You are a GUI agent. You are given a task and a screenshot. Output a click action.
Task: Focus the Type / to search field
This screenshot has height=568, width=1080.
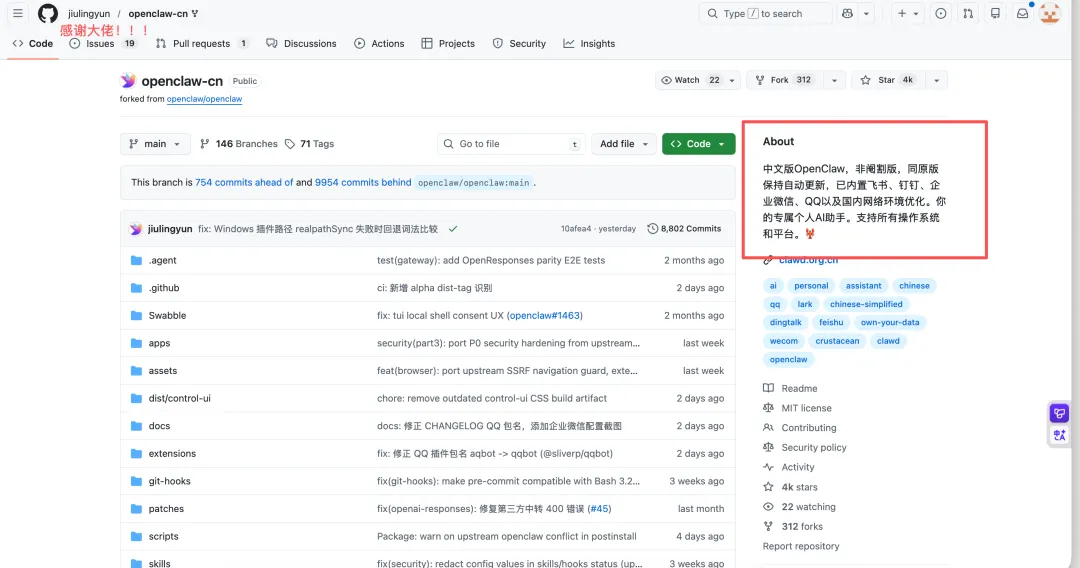coord(766,13)
